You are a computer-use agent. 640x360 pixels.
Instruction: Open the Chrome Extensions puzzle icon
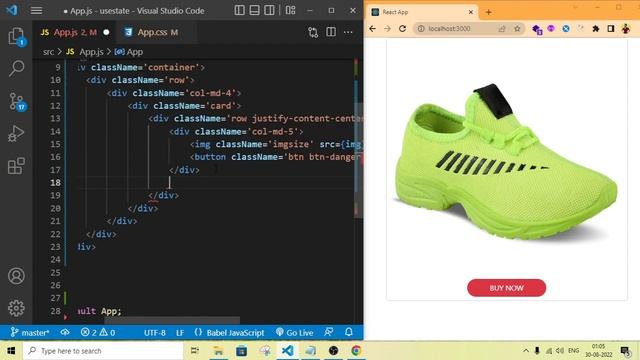596,29
